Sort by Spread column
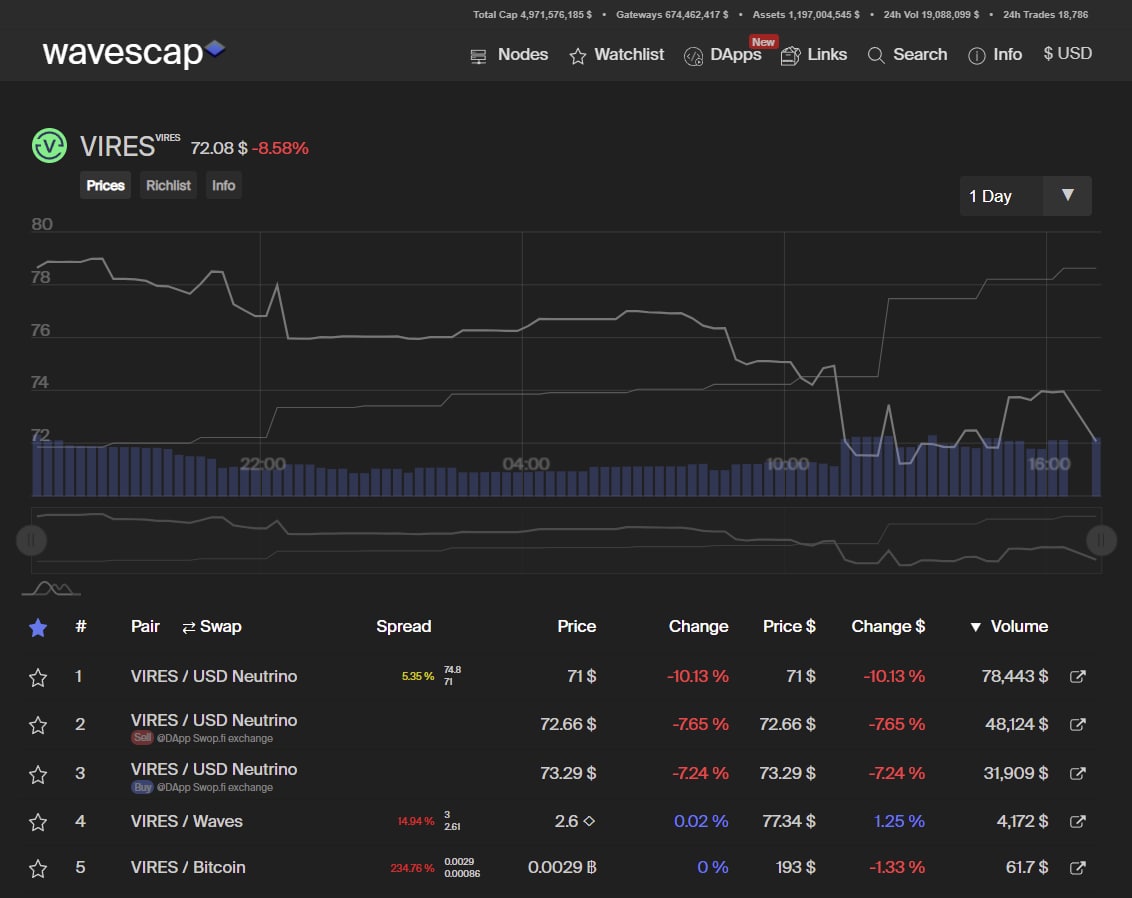Screen dimensions: 1132x898 click(404, 627)
